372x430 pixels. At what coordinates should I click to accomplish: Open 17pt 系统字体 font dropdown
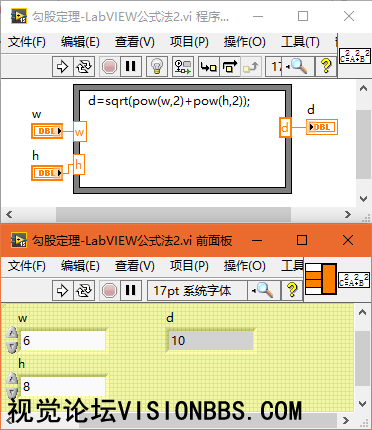click(x=197, y=291)
